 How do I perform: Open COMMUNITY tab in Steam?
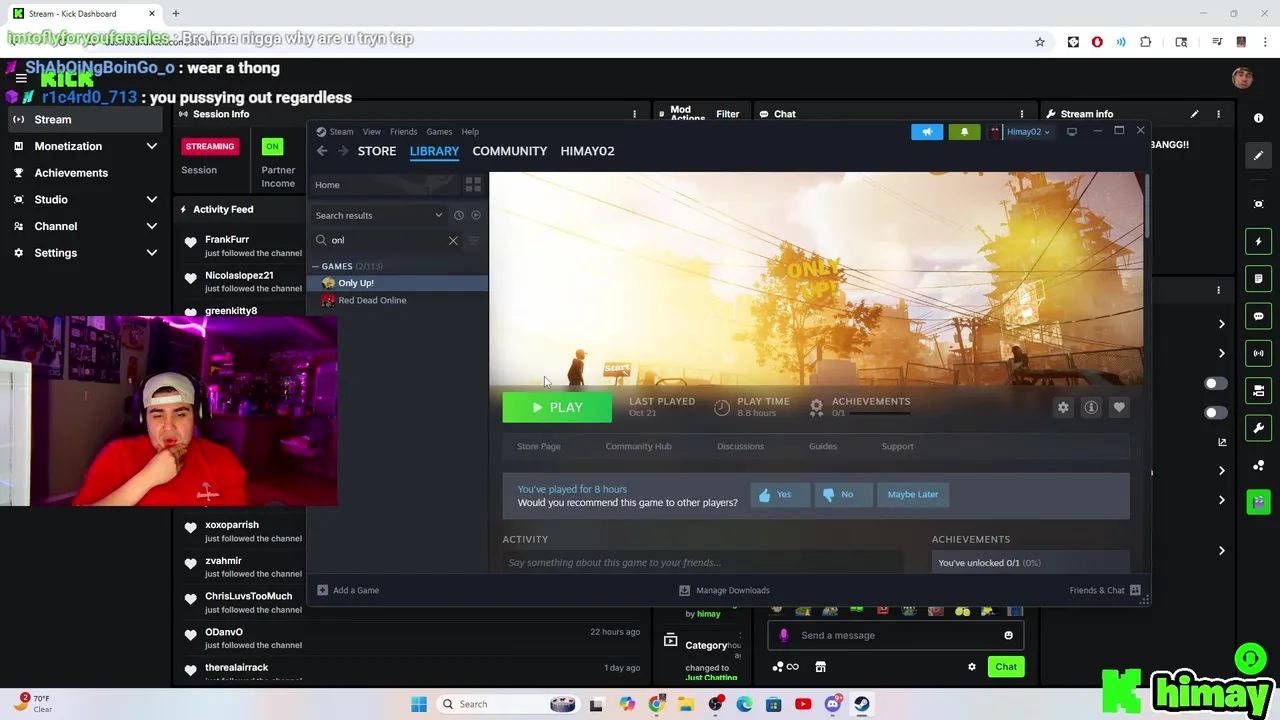(x=510, y=151)
